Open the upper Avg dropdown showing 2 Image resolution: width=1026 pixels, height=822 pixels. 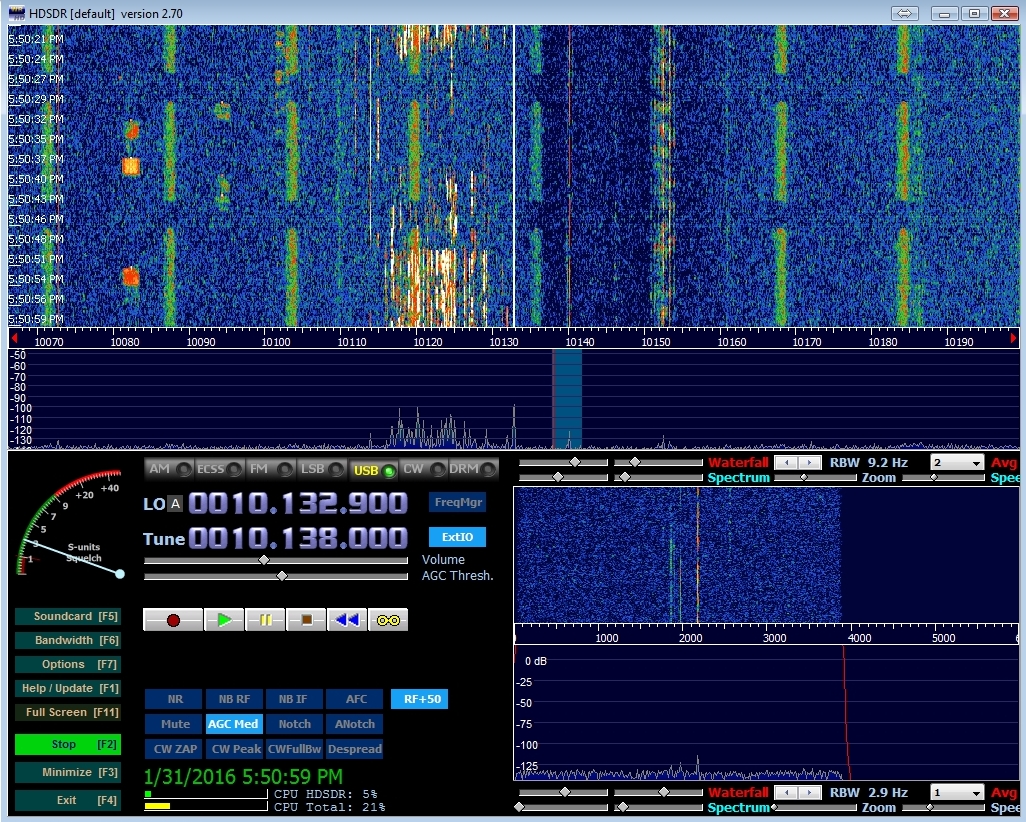coord(957,463)
